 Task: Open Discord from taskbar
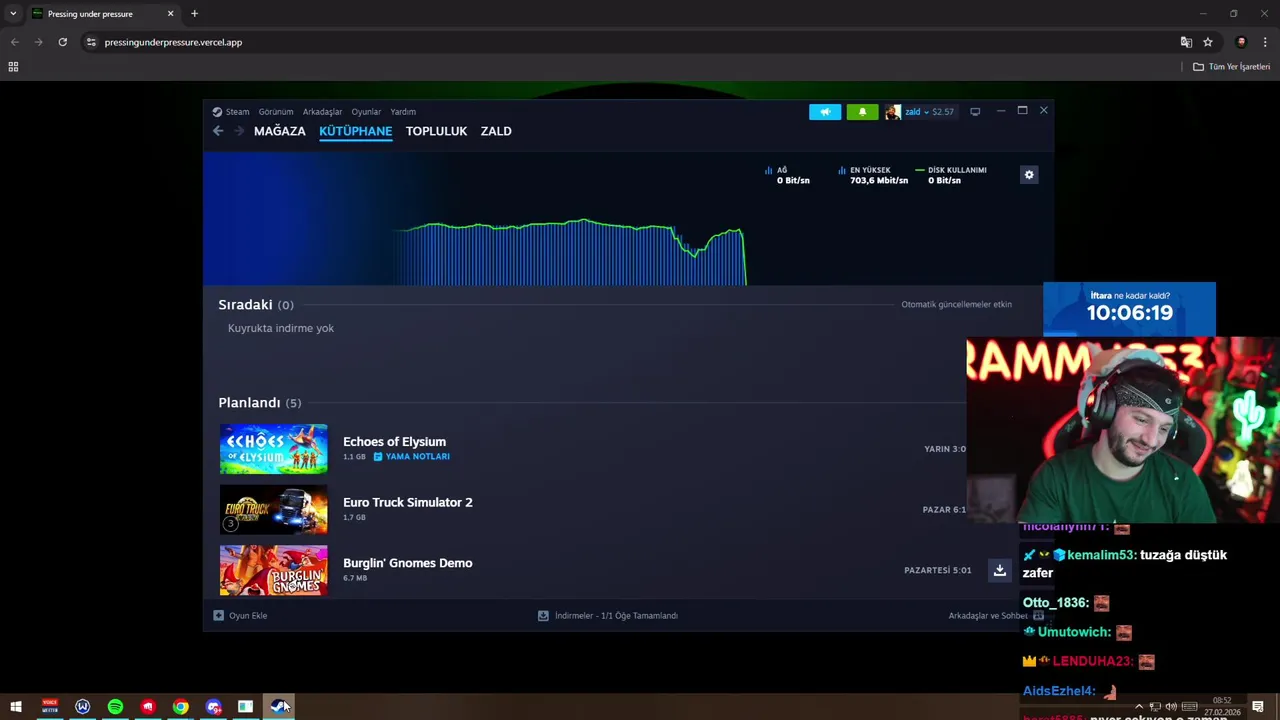click(x=213, y=707)
